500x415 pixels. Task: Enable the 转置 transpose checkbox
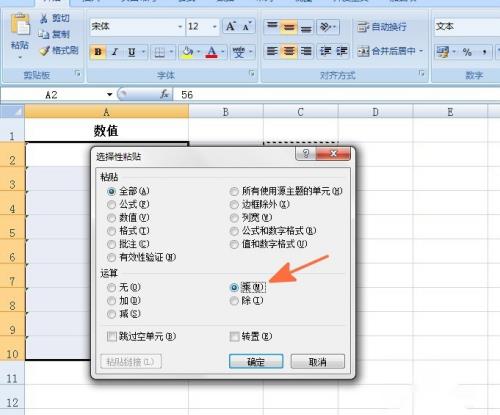pos(234,336)
